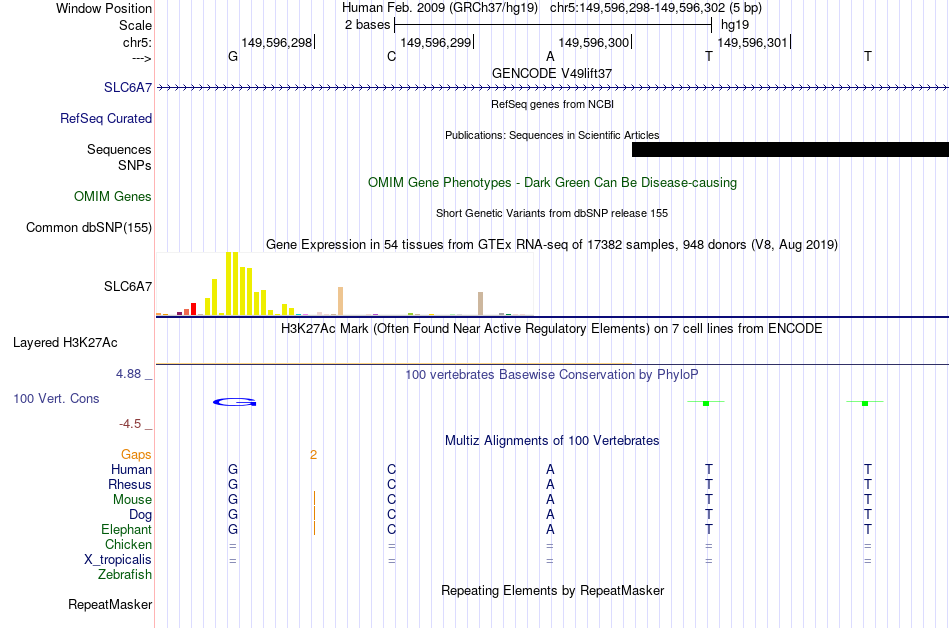
Task: Click the 149,596,299 ruler position
Action: point(436,42)
